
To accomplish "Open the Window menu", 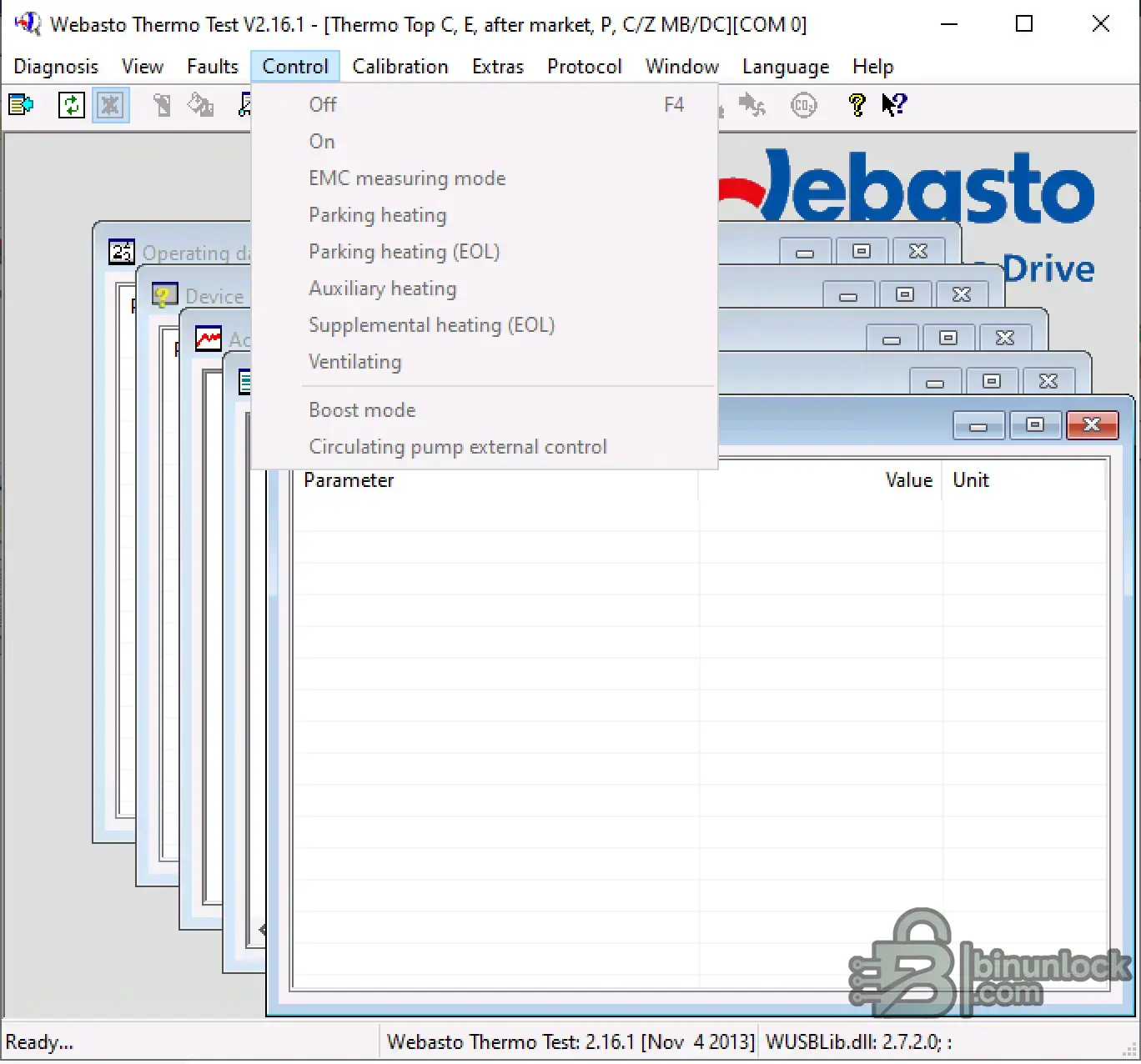I will pos(682,67).
